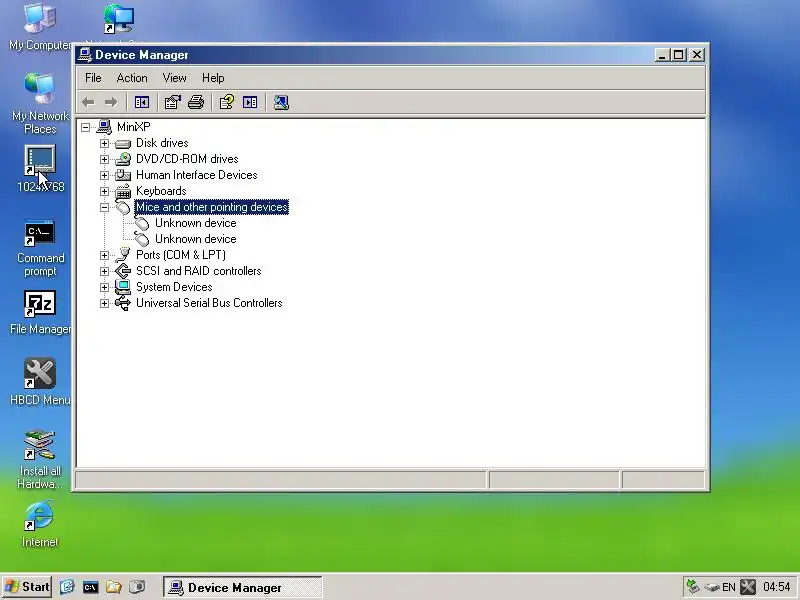The image size is (800, 600).
Task: Open the Help menu
Action: point(213,78)
